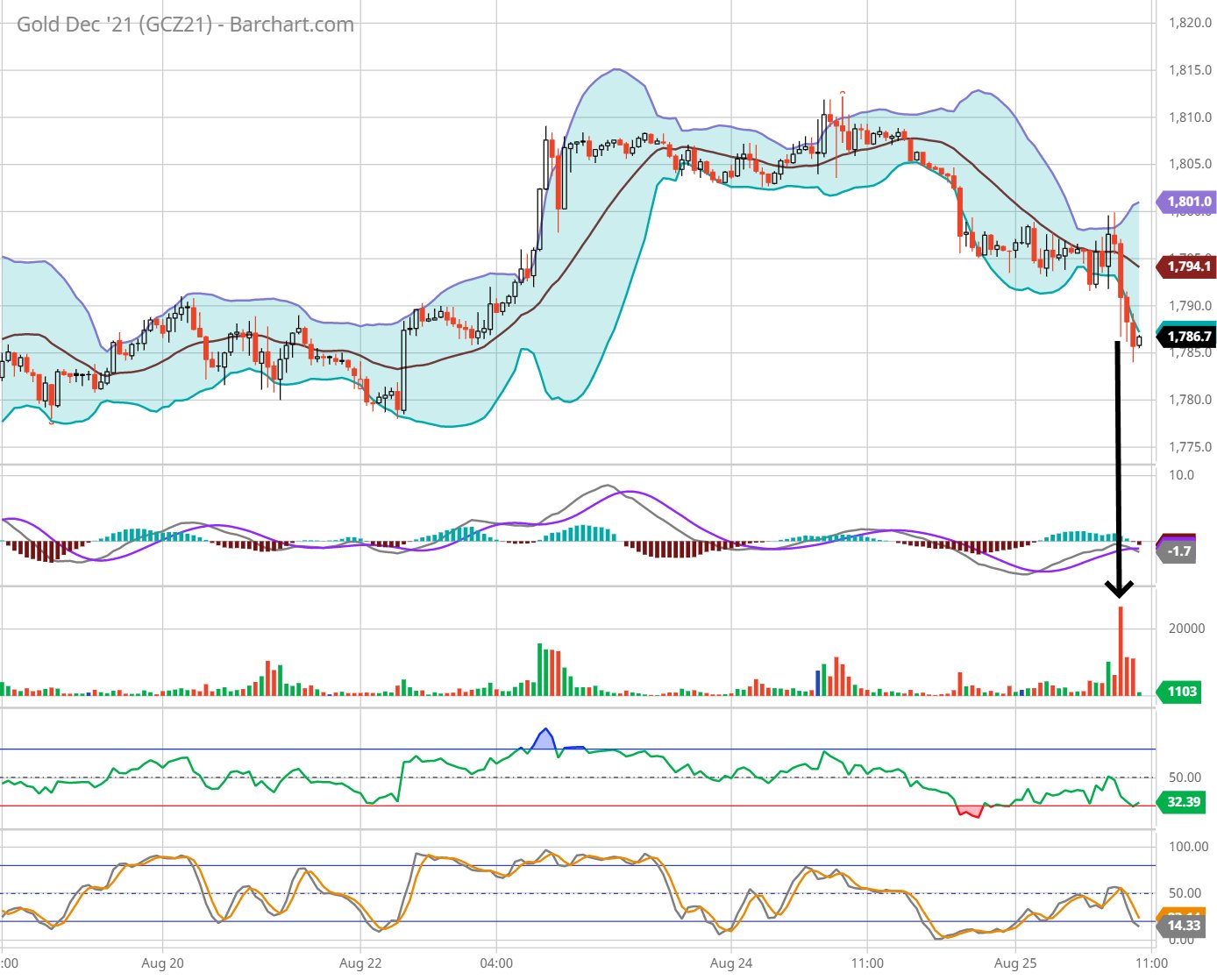The width and height of the screenshot is (1217, 980).
Task: Click the last price label 1,786.7
Action: (1187, 337)
